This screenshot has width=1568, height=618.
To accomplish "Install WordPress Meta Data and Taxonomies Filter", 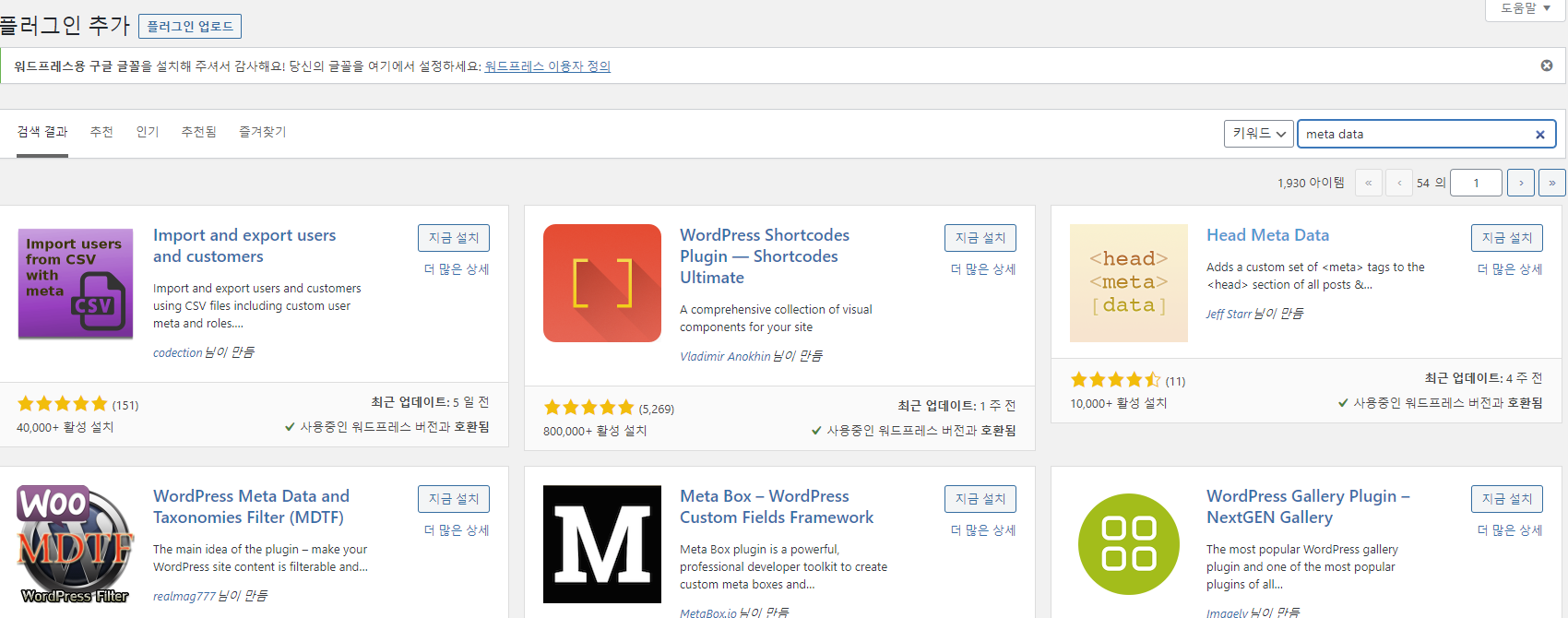I will click(454, 499).
